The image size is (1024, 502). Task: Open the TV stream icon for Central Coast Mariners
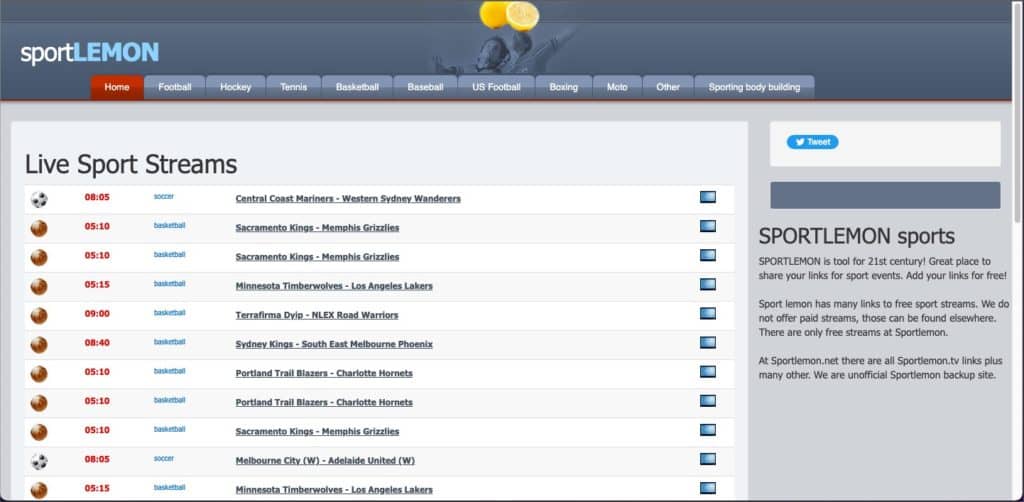(x=708, y=198)
